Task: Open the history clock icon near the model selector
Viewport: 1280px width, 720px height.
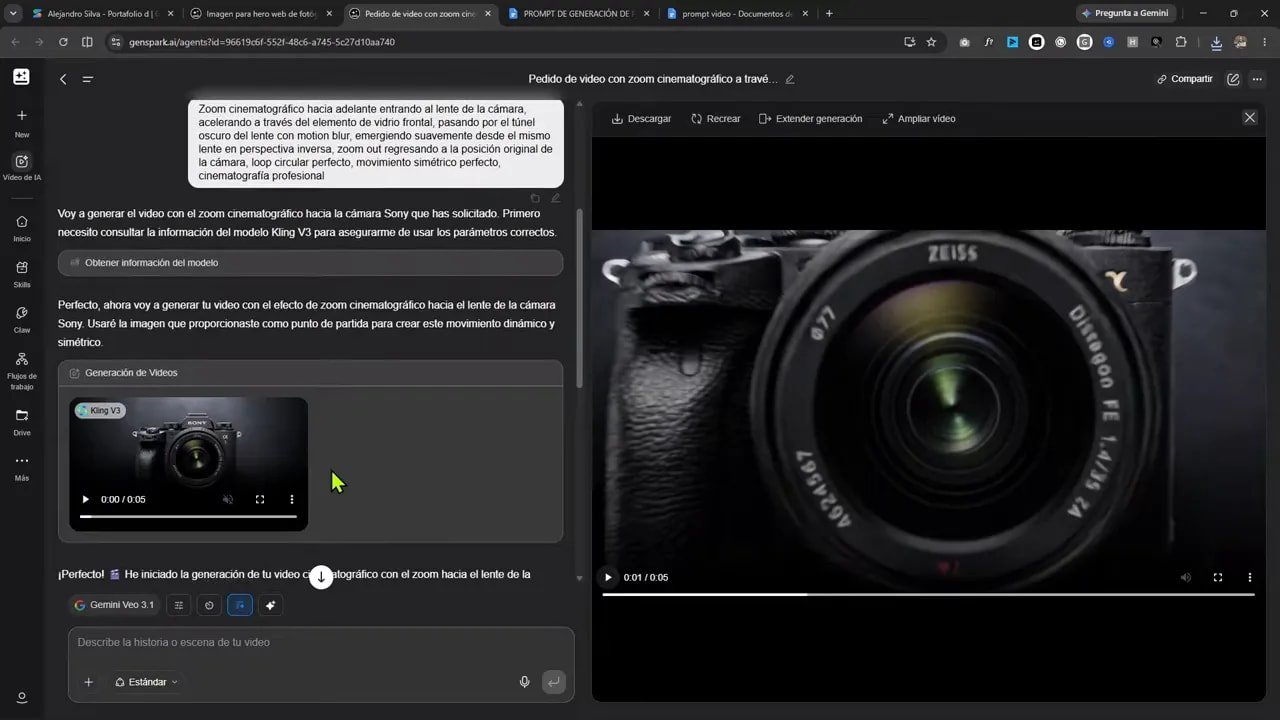Action: point(209,605)
